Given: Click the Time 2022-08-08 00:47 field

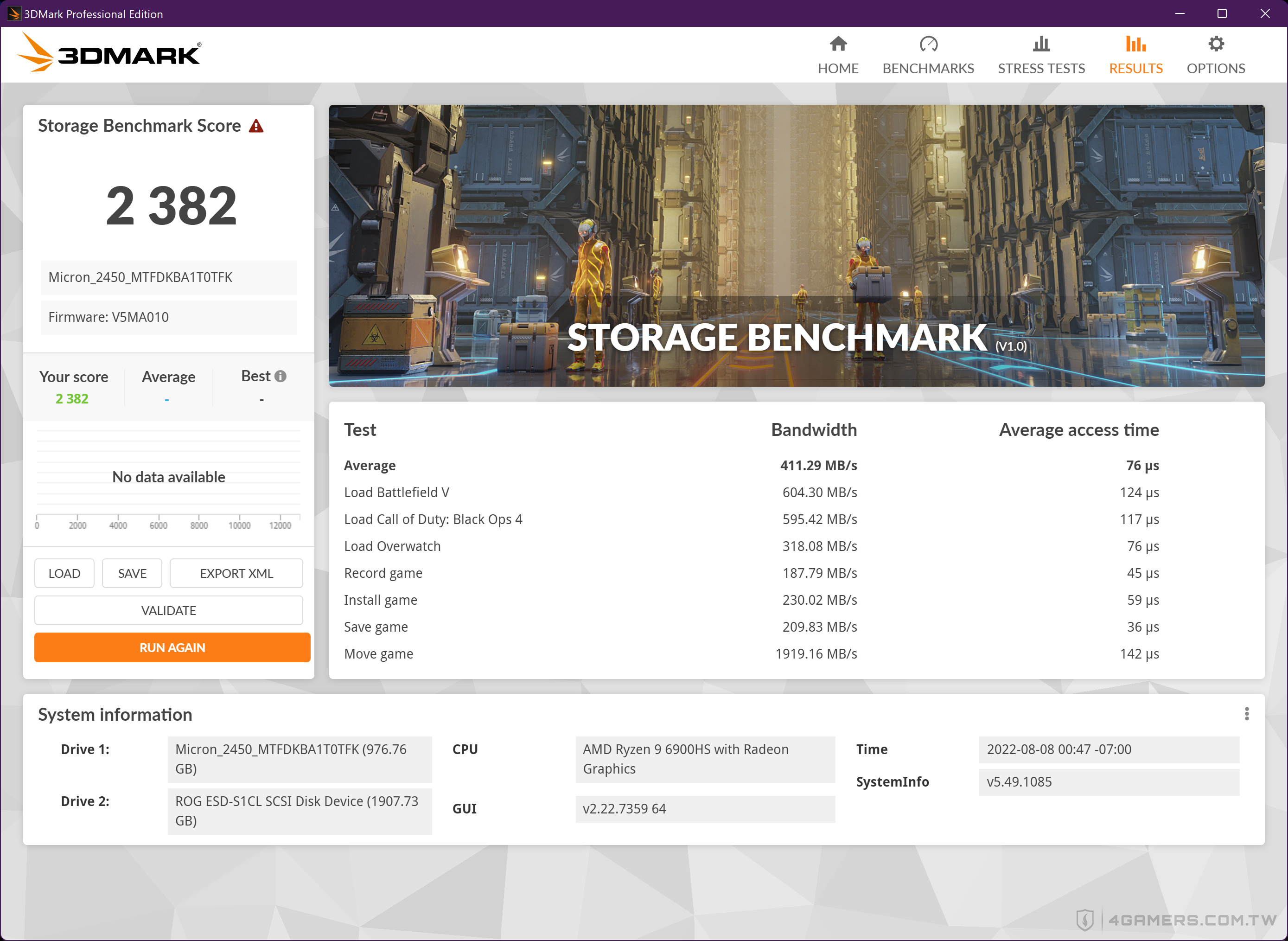Looking at the screenshot, I should (x=1109, y=749).
